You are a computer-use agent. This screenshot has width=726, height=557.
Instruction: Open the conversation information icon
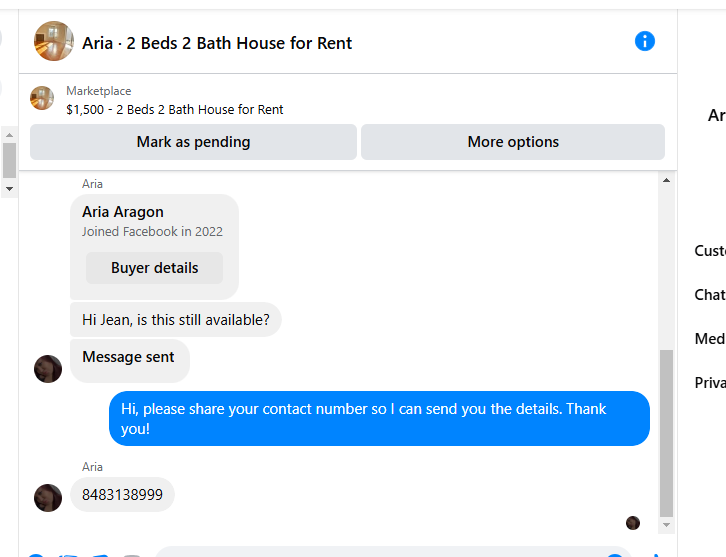point(645,41)
